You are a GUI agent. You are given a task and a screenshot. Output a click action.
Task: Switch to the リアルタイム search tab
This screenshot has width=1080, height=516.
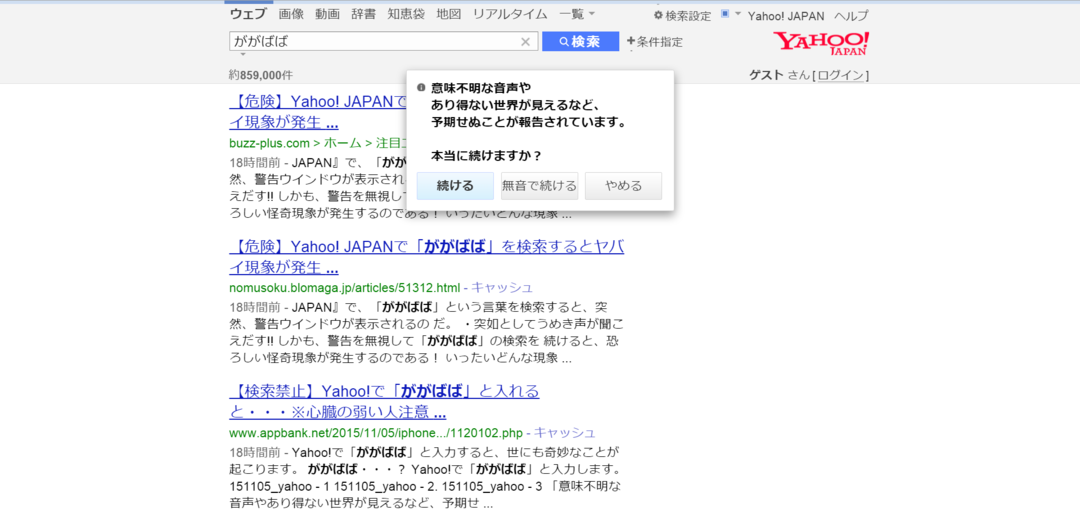510,14
